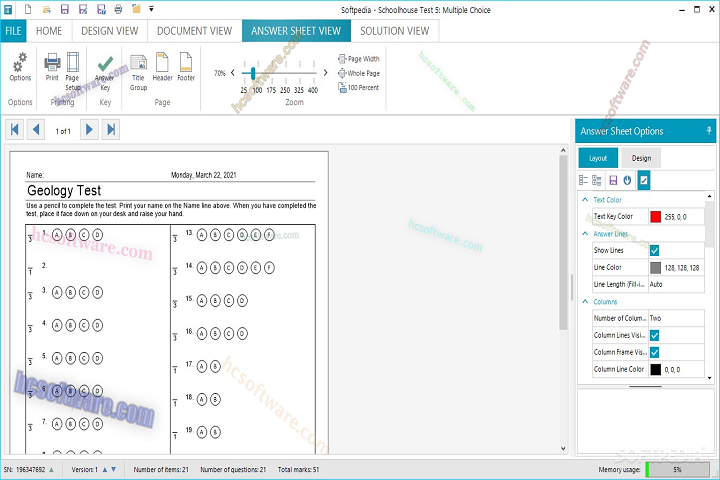Click the blue reset-to-defaults icon in options panel
The image size is (720, 480).
click(x=627, y=180)
